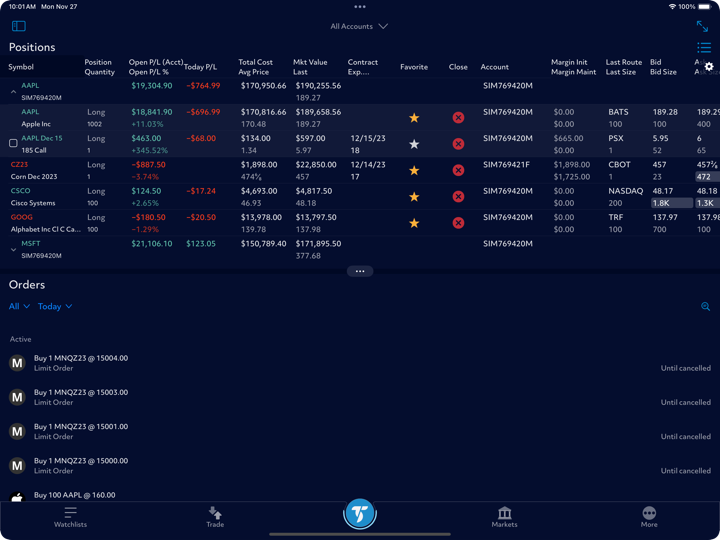
Task: Tap the fullscreen expand arrows icon
Action: [702, 26]
